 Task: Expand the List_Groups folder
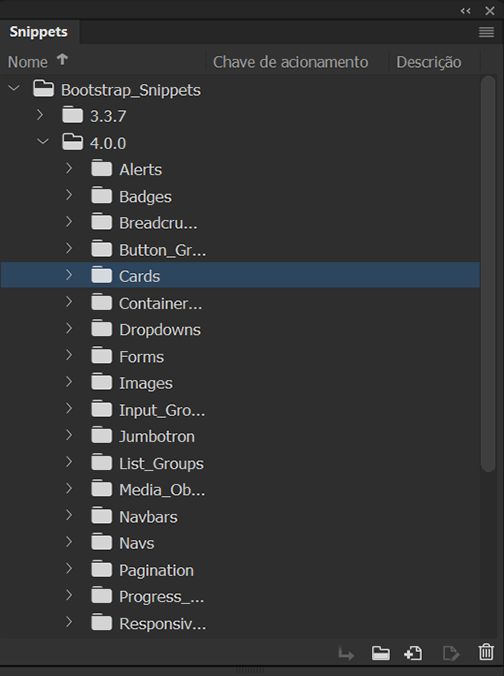69,462
